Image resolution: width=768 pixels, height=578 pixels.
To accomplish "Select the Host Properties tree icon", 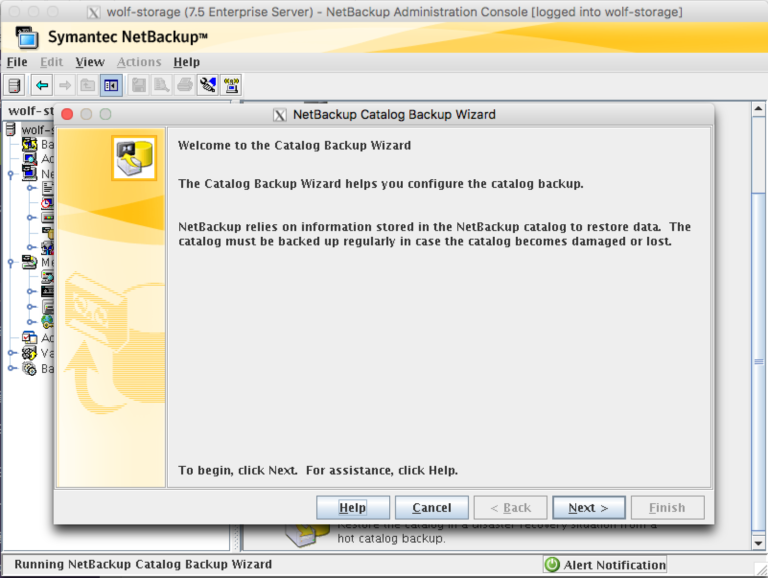I will click(48, 247).
